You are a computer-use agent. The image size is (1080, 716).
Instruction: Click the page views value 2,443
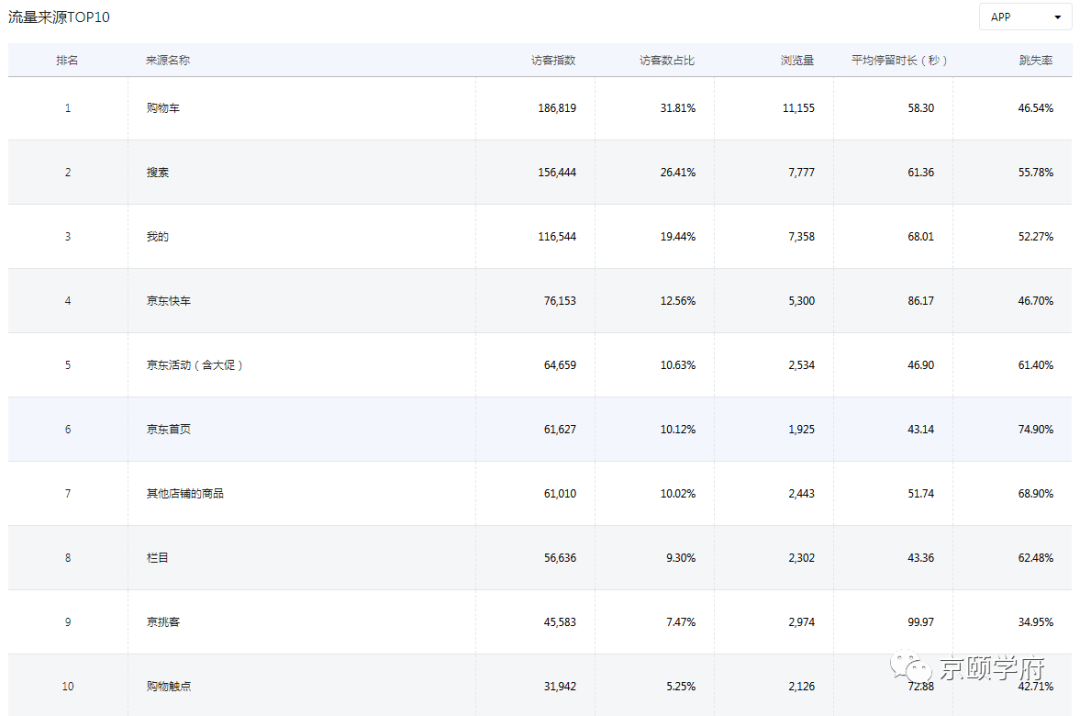[801, 494]
